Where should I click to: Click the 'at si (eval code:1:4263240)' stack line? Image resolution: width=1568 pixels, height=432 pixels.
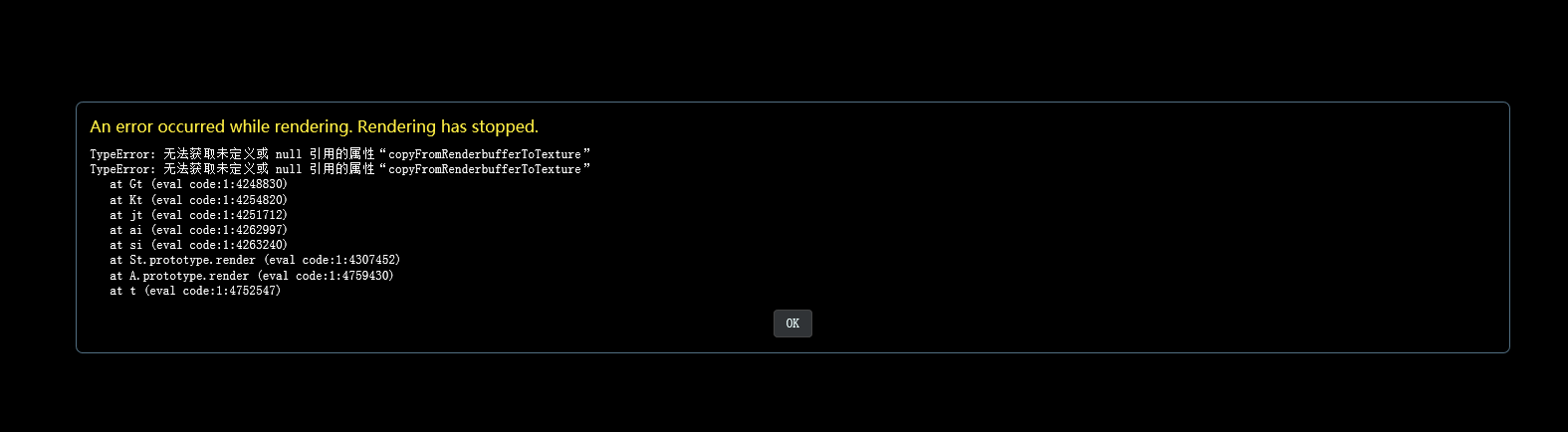tap(199, 245)
